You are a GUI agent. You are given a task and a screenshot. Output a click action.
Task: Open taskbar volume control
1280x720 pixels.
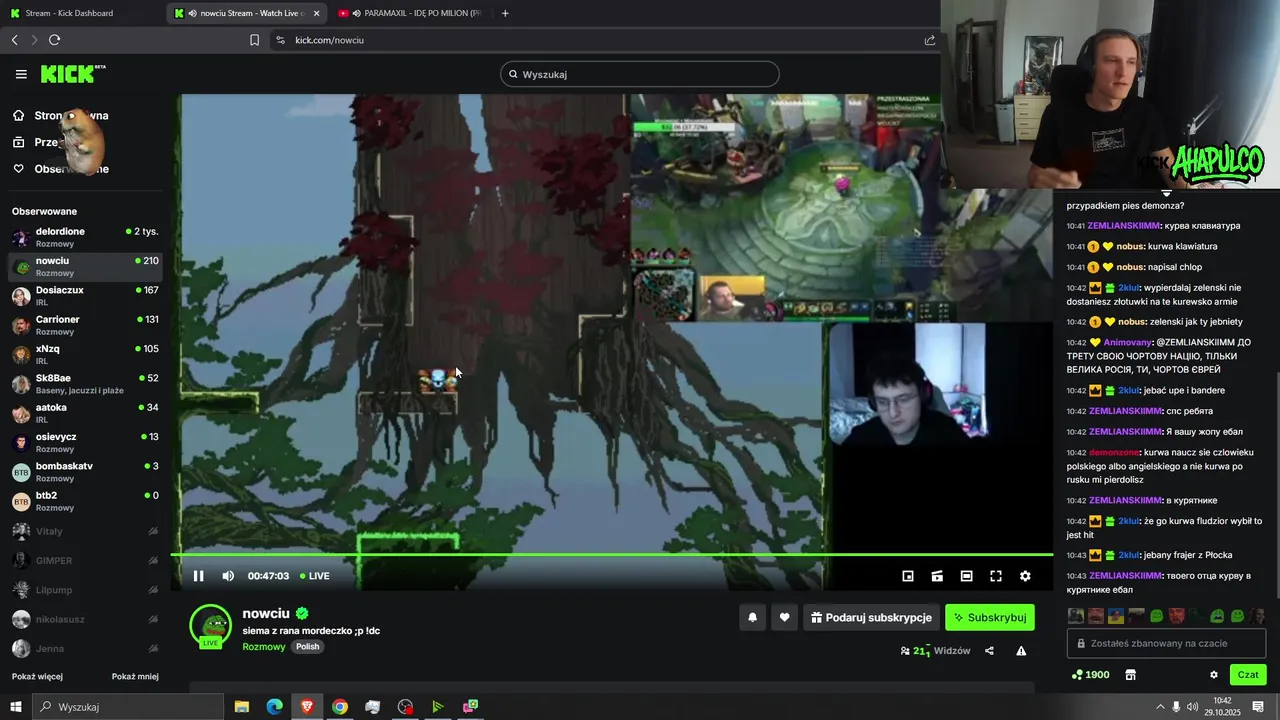pyautogui.click(x=1192, y=707)
